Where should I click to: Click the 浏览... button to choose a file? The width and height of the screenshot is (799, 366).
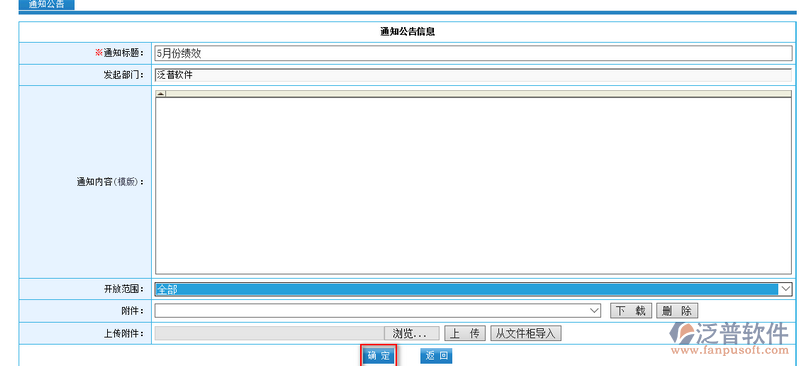[412, 333]
